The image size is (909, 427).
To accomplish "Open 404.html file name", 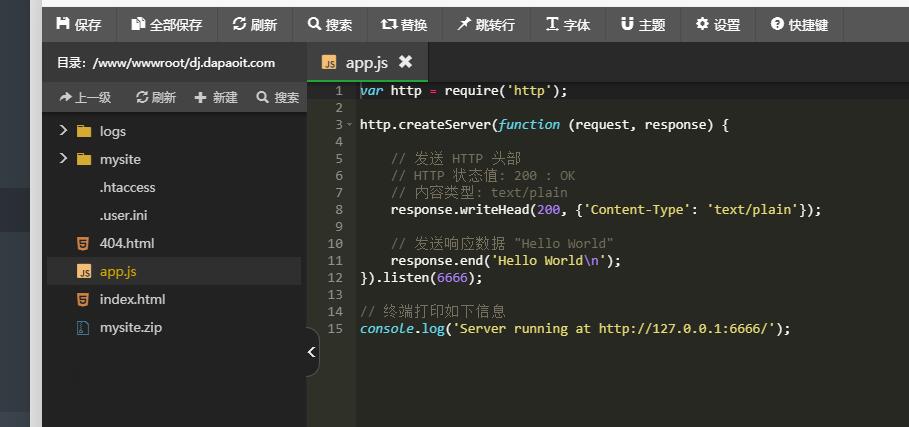I will pos(127,243).
